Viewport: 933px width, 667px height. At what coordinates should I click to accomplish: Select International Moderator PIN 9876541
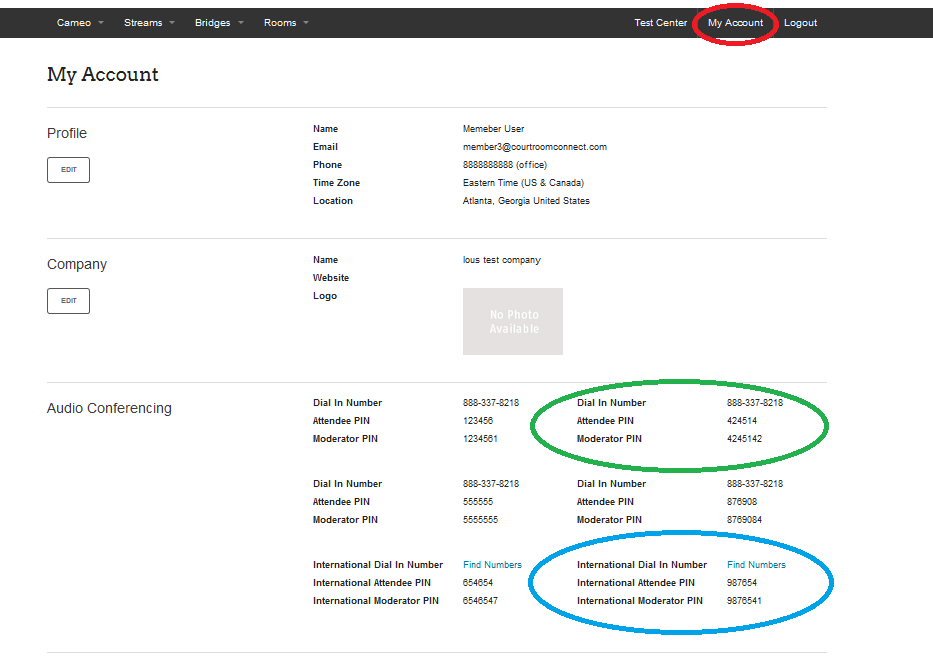(744, 600)
